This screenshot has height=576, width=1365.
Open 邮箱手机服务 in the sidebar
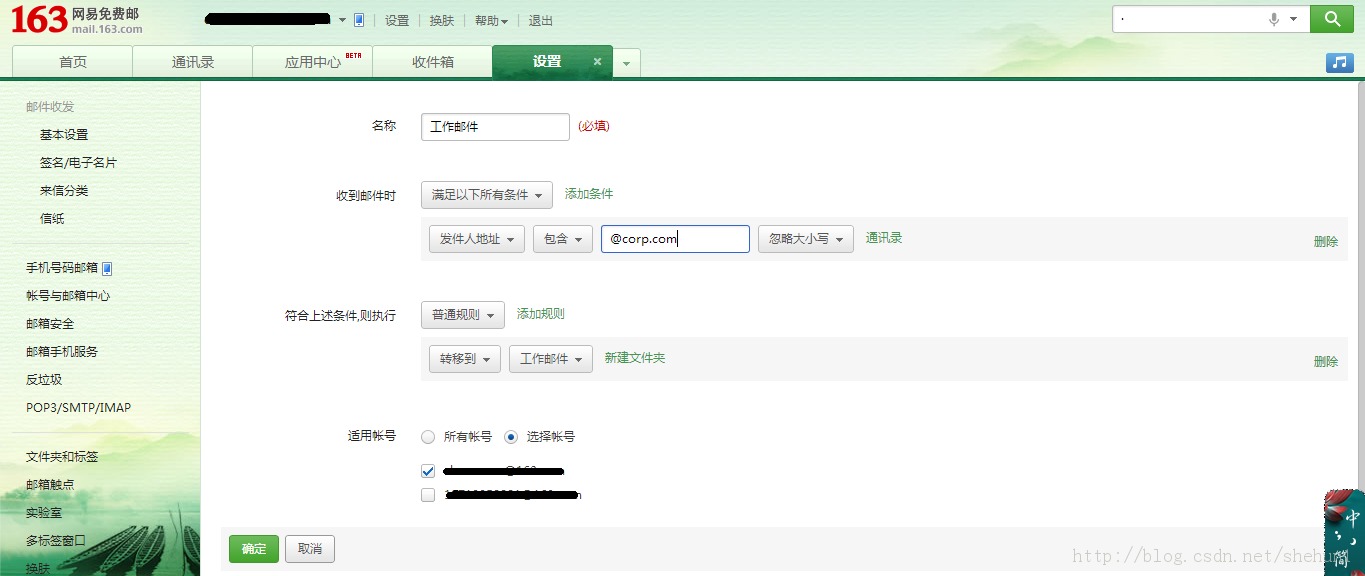(x=62, y=352)
